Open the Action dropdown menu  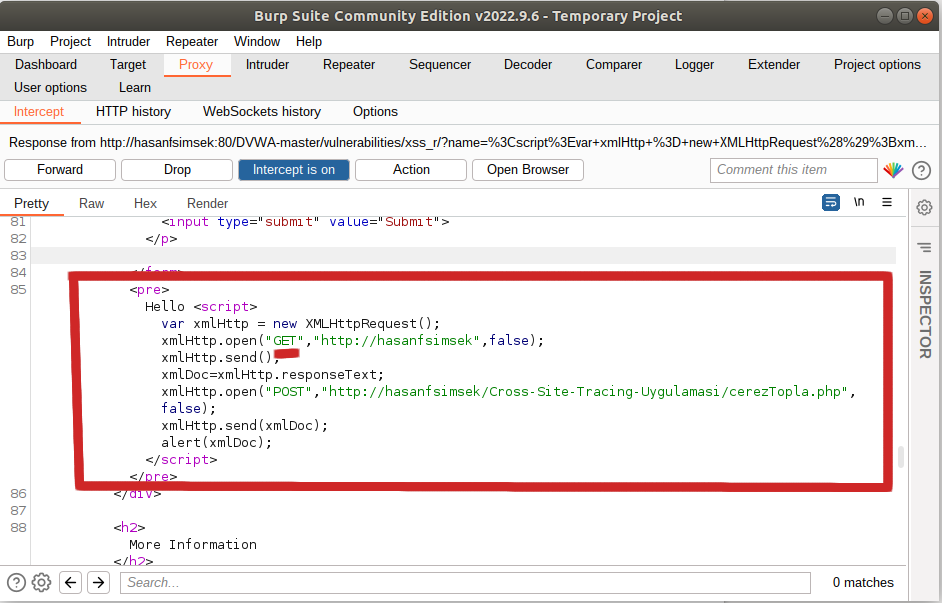411,170
